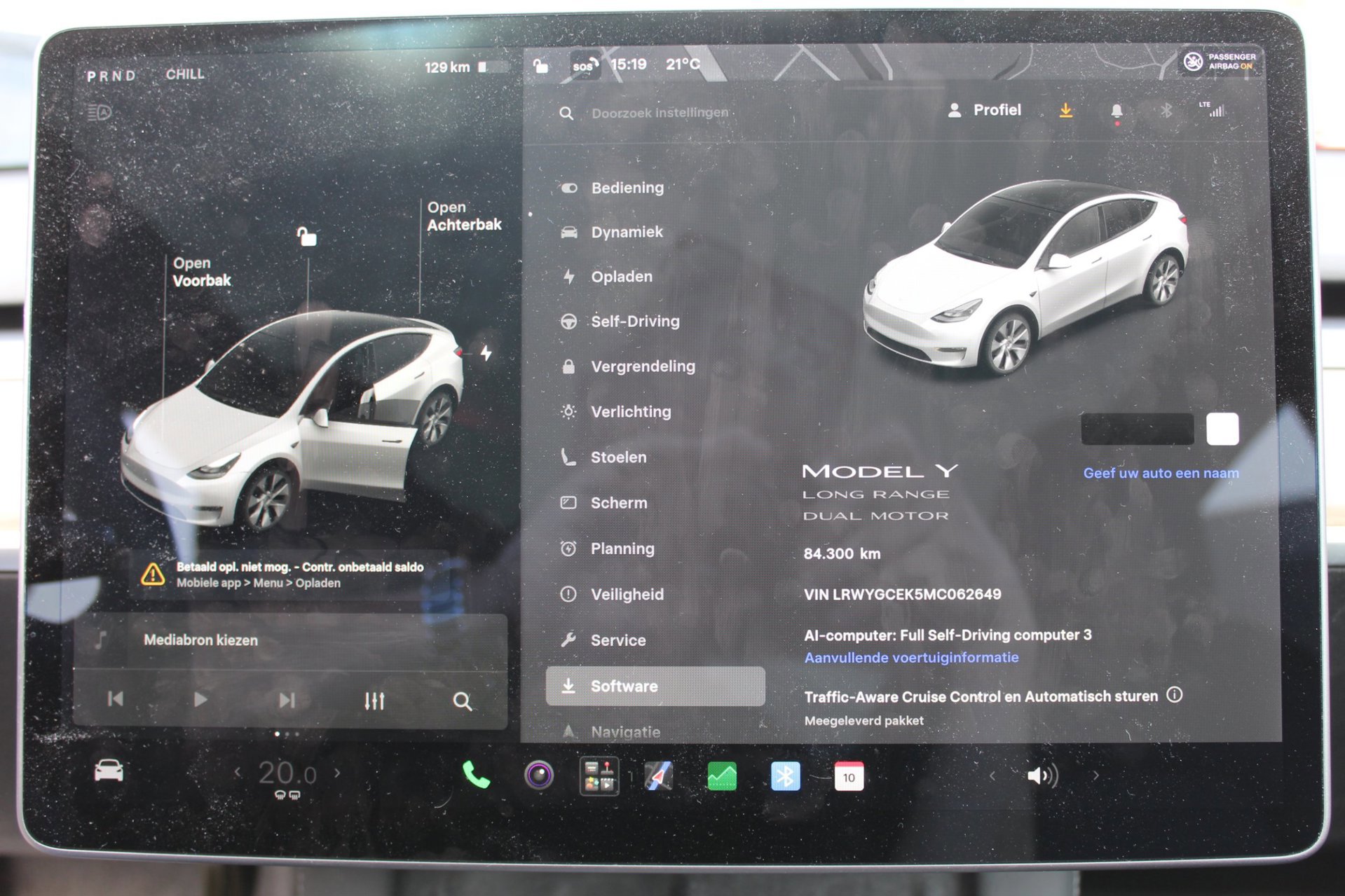The height and width of the screenshot is (896, 1345).
Task: Click 'Geef uw auto een naam' link
Action: pos(1161,473)
